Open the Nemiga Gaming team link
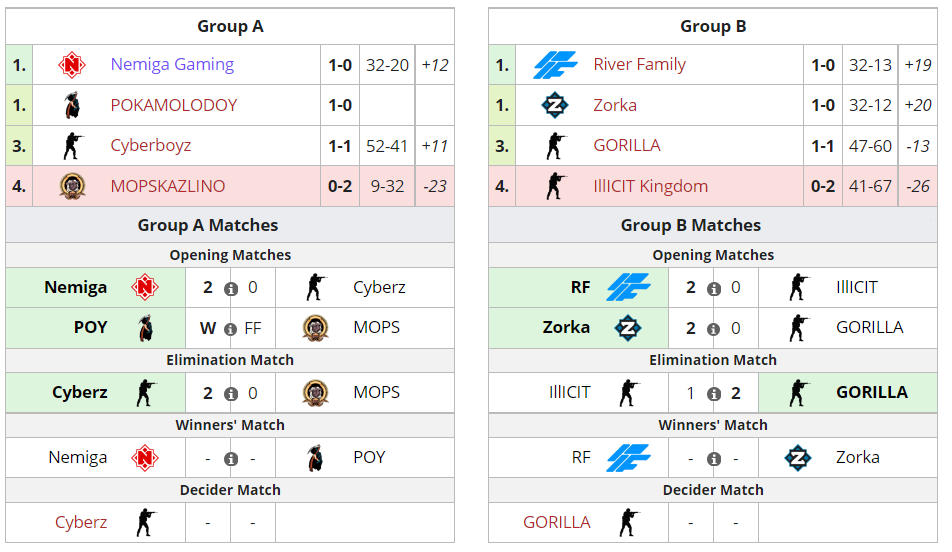 point(172,65)
